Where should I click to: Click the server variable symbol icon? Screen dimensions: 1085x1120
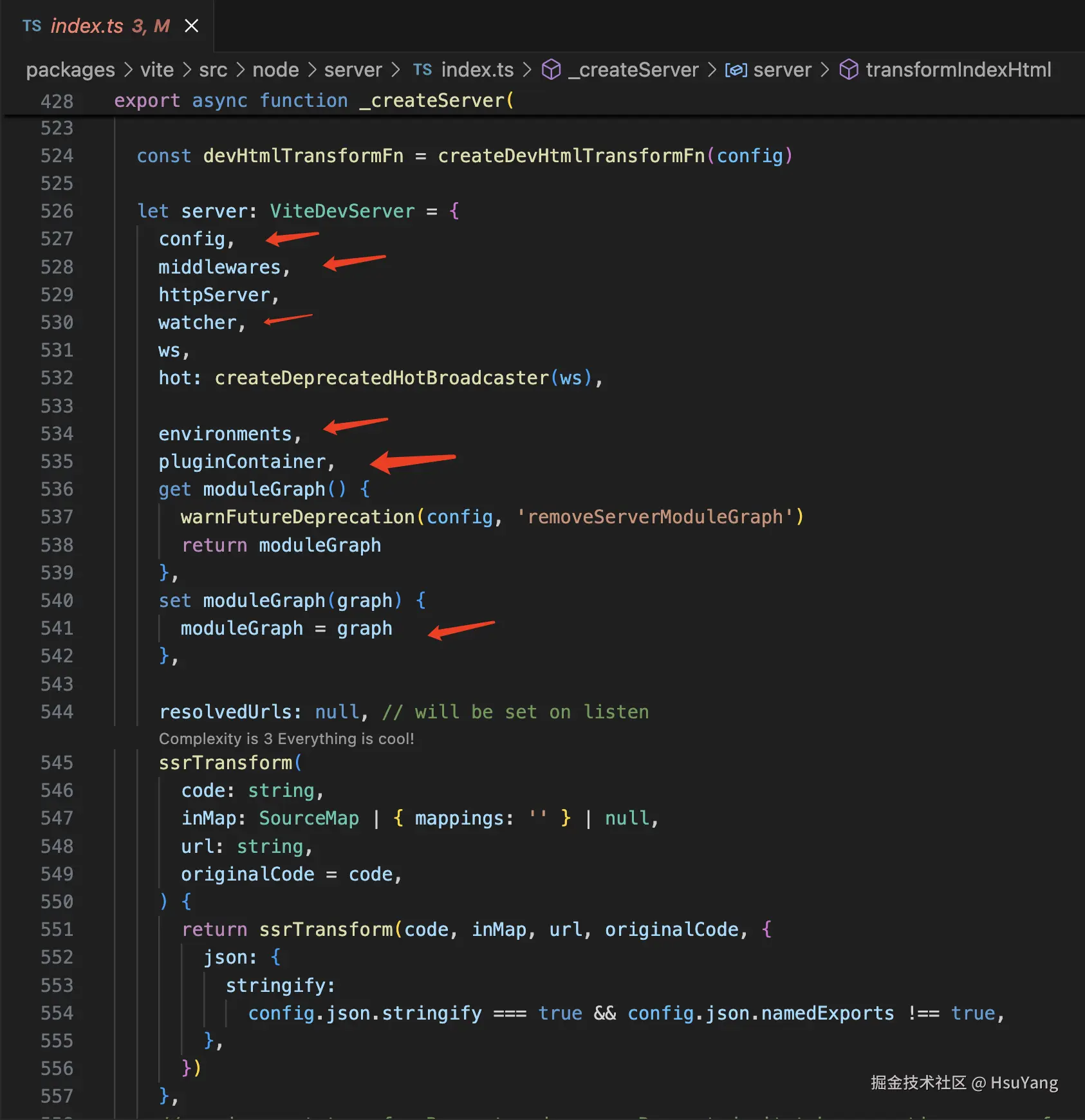(x=736, y=70)
